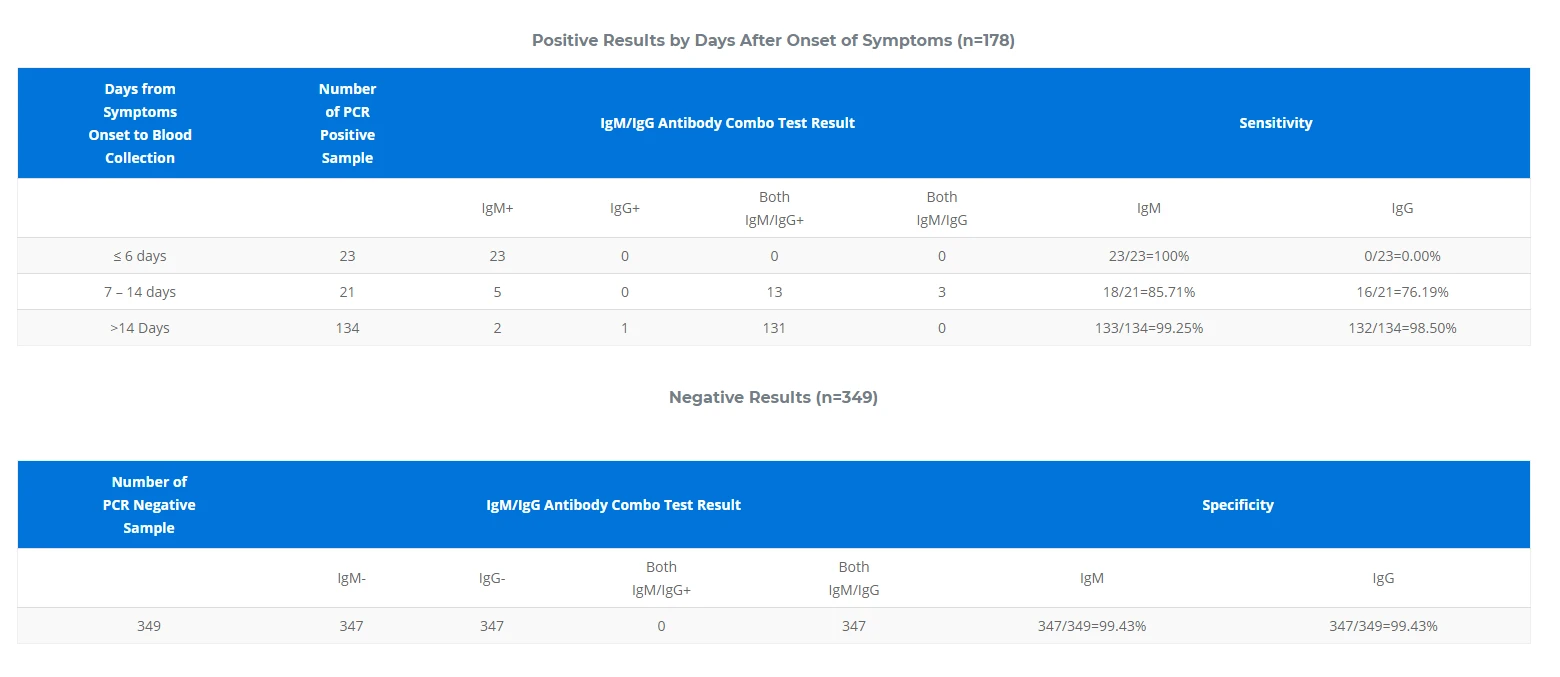The image size is (1560, 677).
Task: Click the IgM+ subheader in positive table
Action: coord(497,208)
